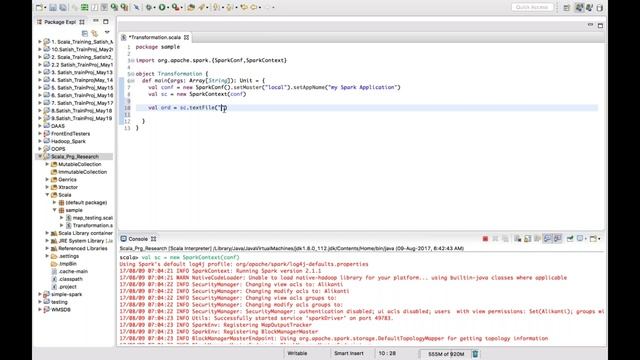This screenshot has height=360, width=640.
Task: Click the val ord = sc.textFile line
Action: [x=187, y=108]
